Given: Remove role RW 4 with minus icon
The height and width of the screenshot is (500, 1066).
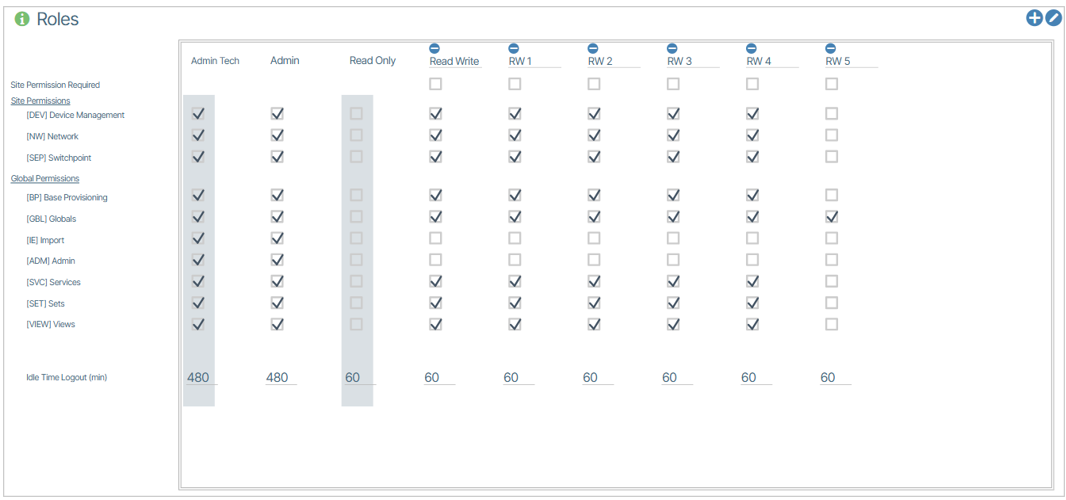Looking at the screenshot, I should [x=752, y=48].
